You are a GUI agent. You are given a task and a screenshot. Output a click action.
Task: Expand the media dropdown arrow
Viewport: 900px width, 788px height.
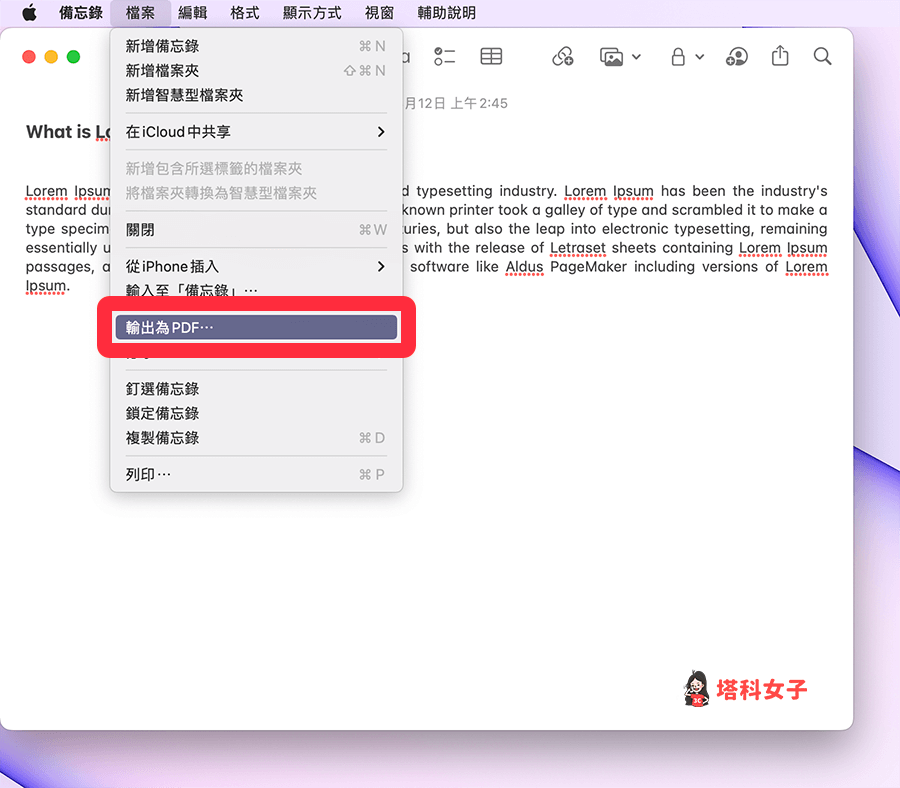[637, 58]
